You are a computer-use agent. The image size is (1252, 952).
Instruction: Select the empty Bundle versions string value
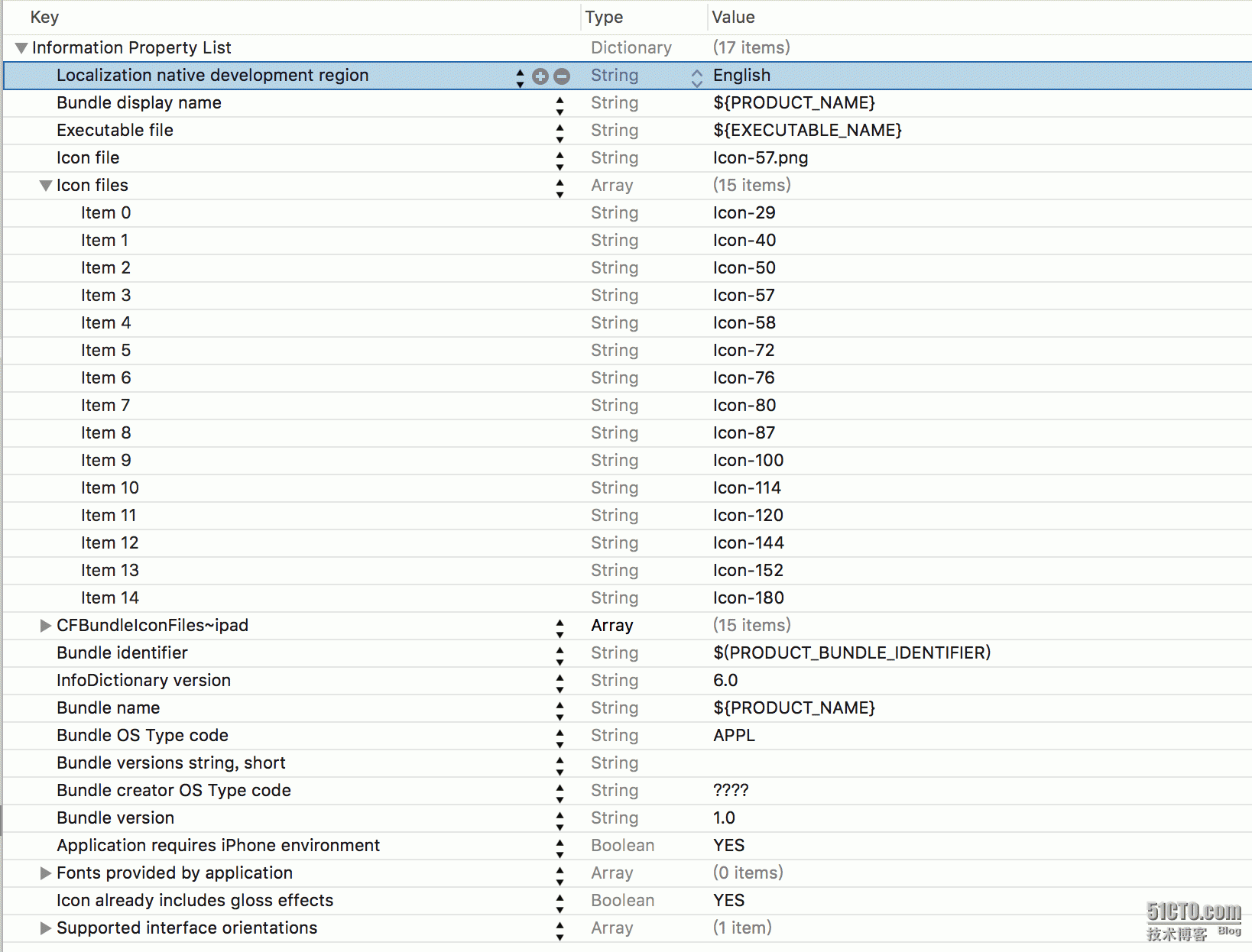(x=980, y=763)
